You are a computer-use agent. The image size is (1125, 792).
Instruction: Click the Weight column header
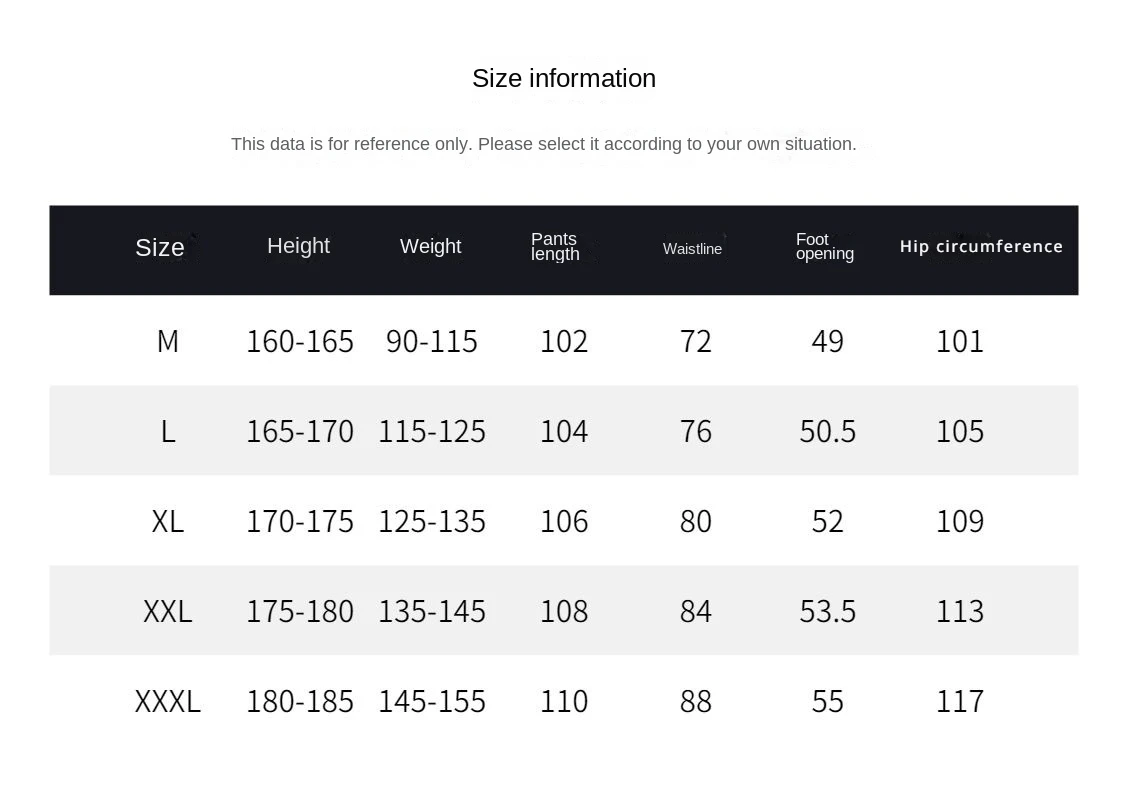pyautogui.click(x=430, y=246)
